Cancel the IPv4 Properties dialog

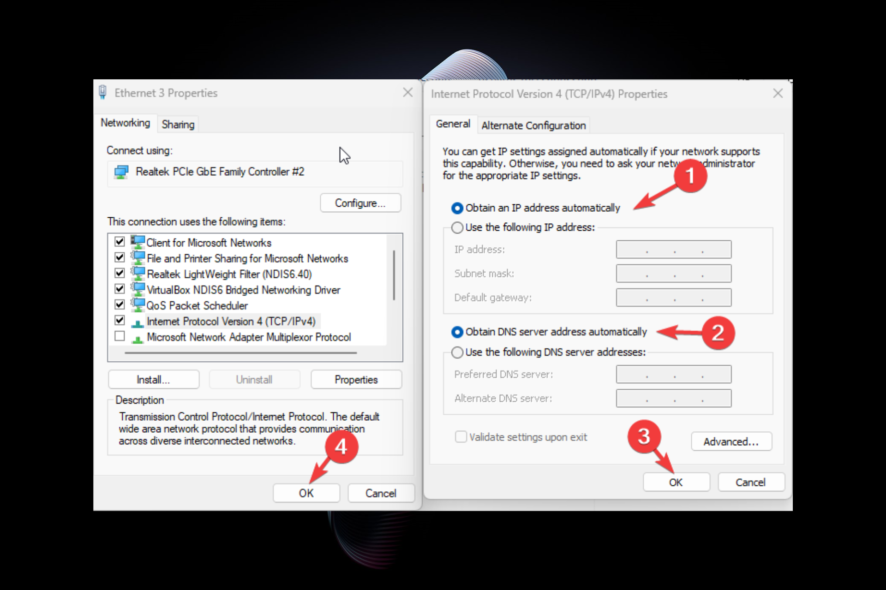(750, 482)
